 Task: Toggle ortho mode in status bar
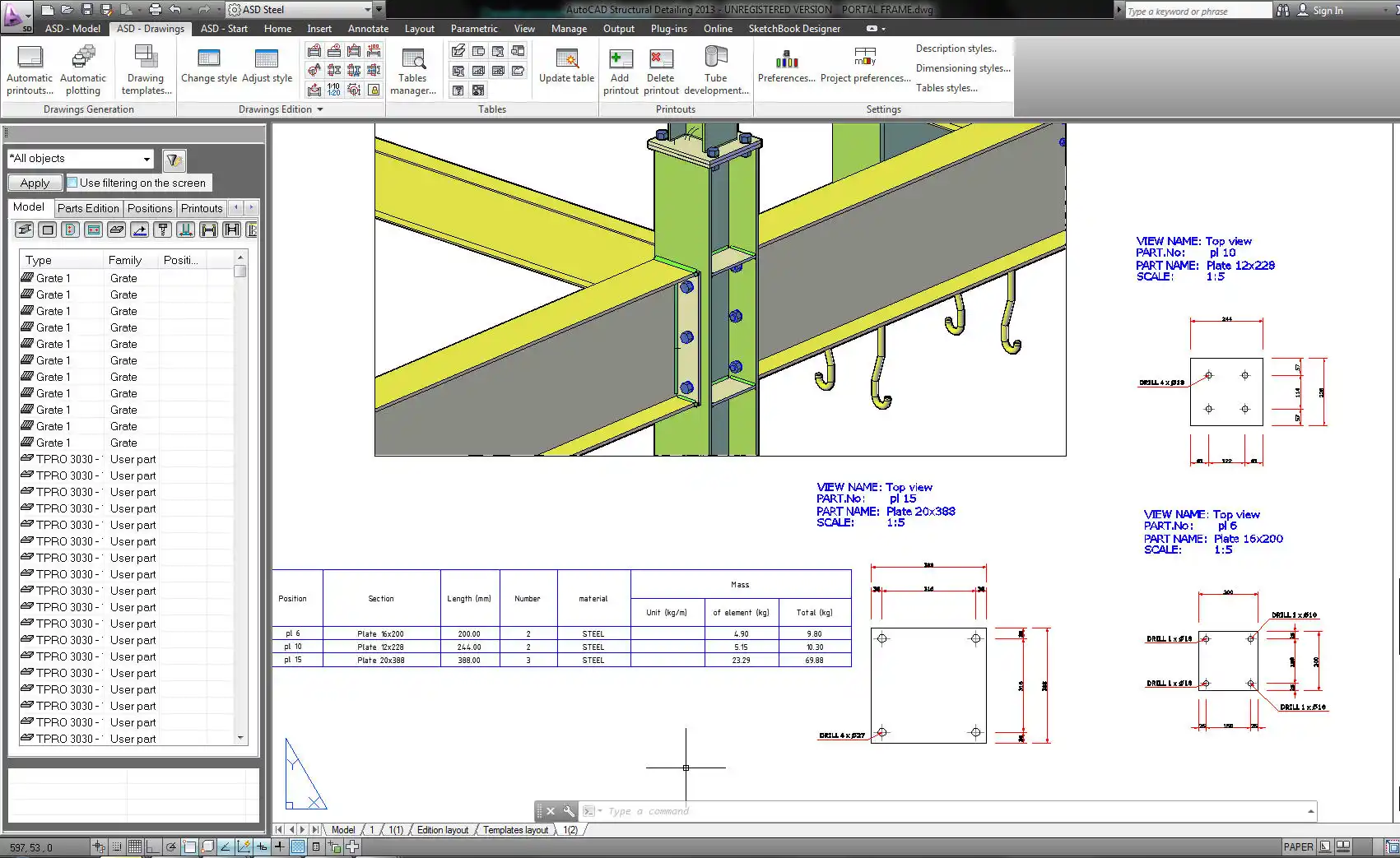(153, 846)
